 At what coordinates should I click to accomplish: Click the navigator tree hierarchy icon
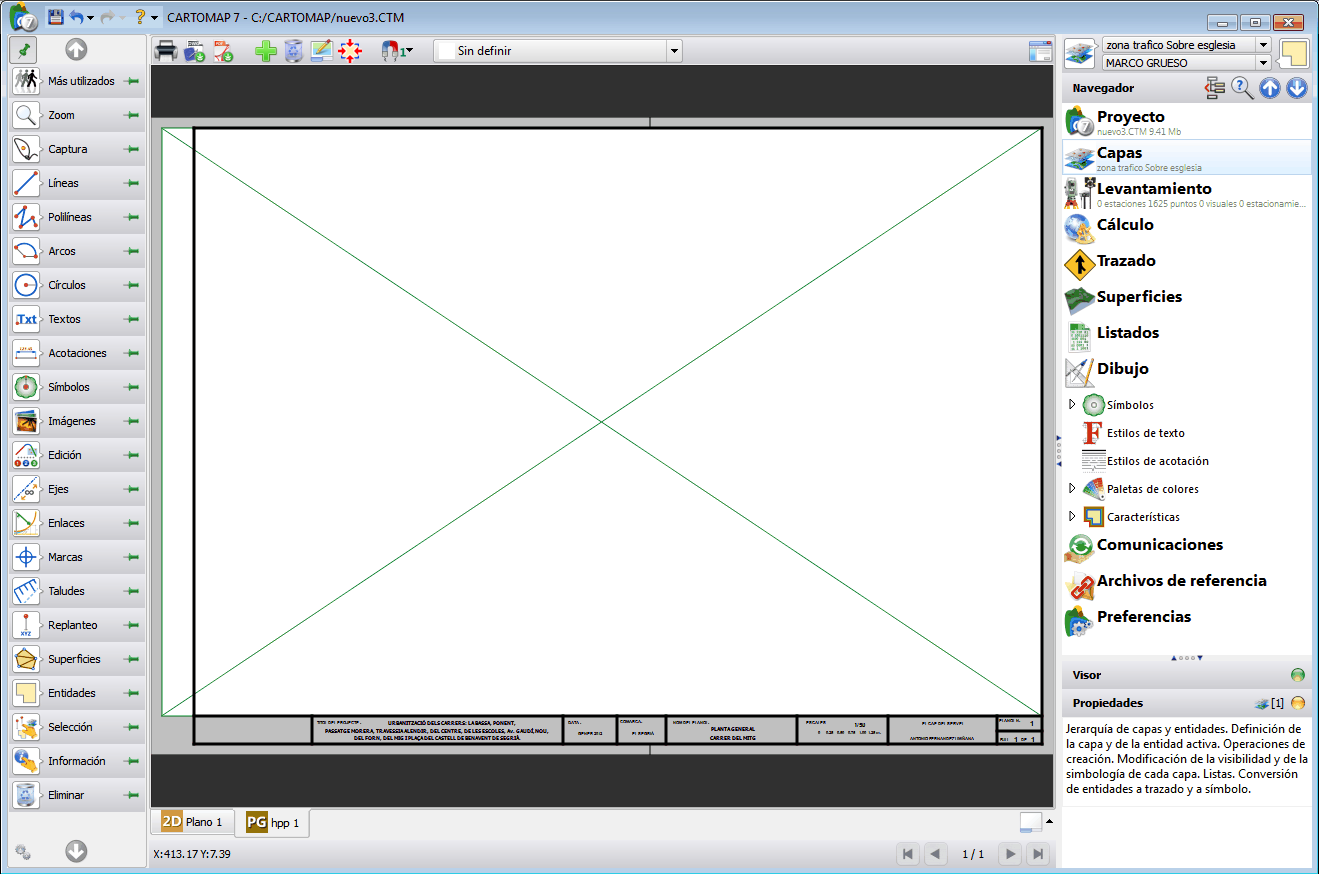(1215, 88)
